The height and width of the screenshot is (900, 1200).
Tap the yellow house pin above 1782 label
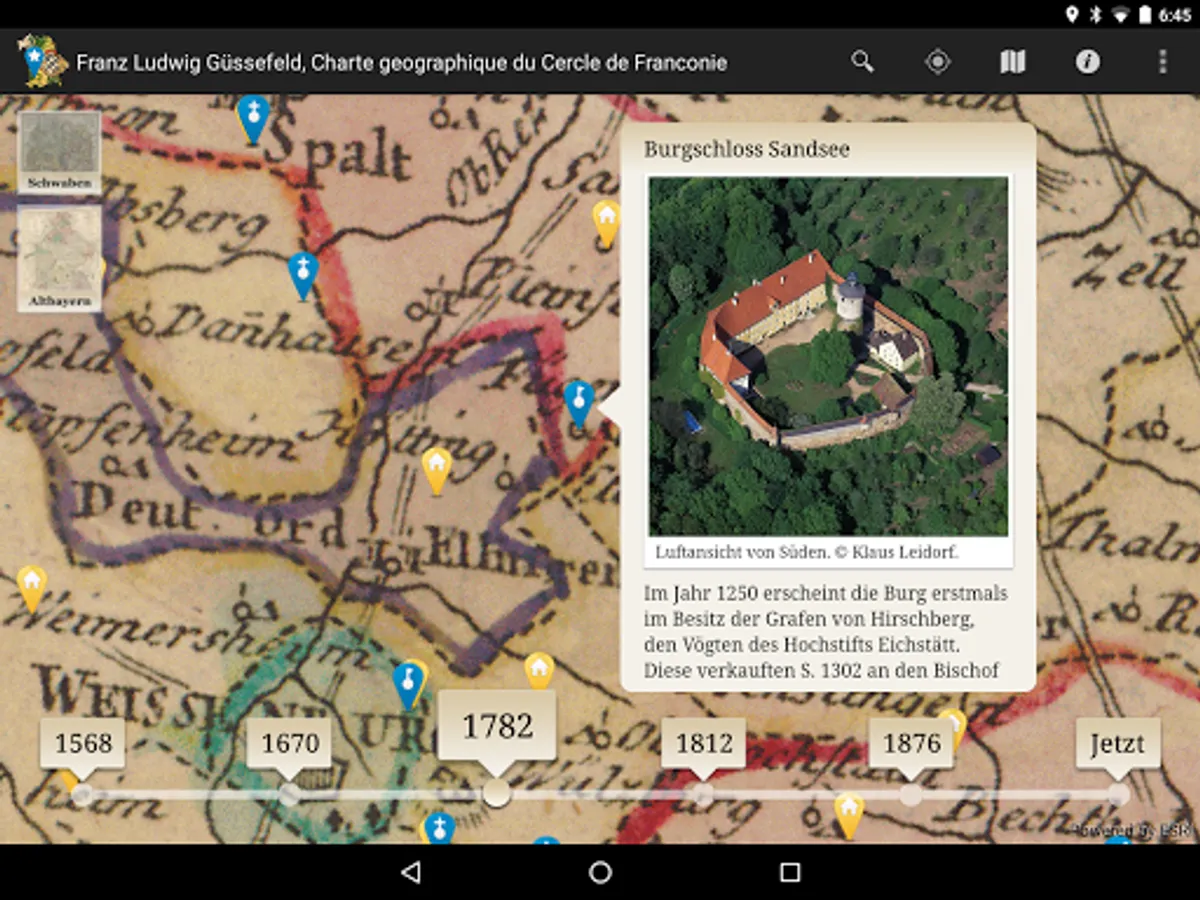click(539, 672)
